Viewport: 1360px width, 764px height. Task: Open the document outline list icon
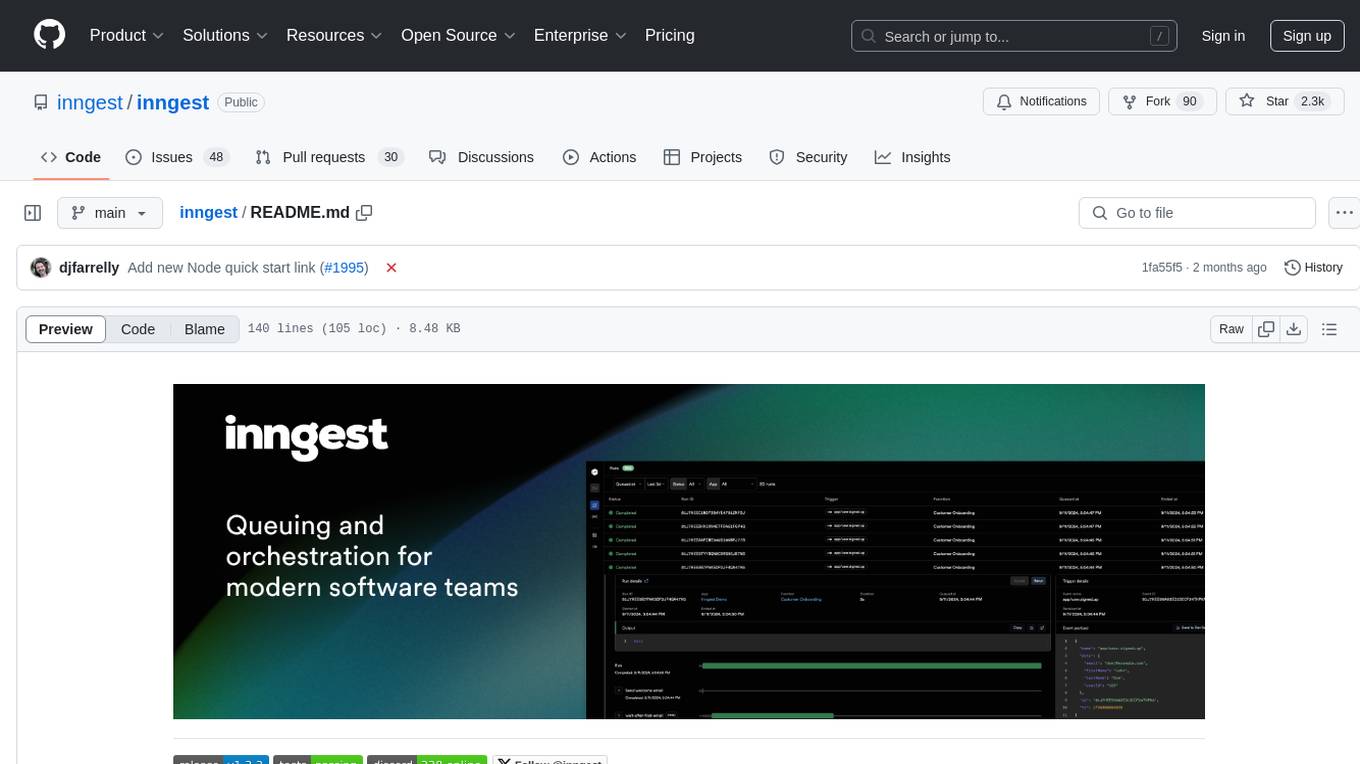1329,329
